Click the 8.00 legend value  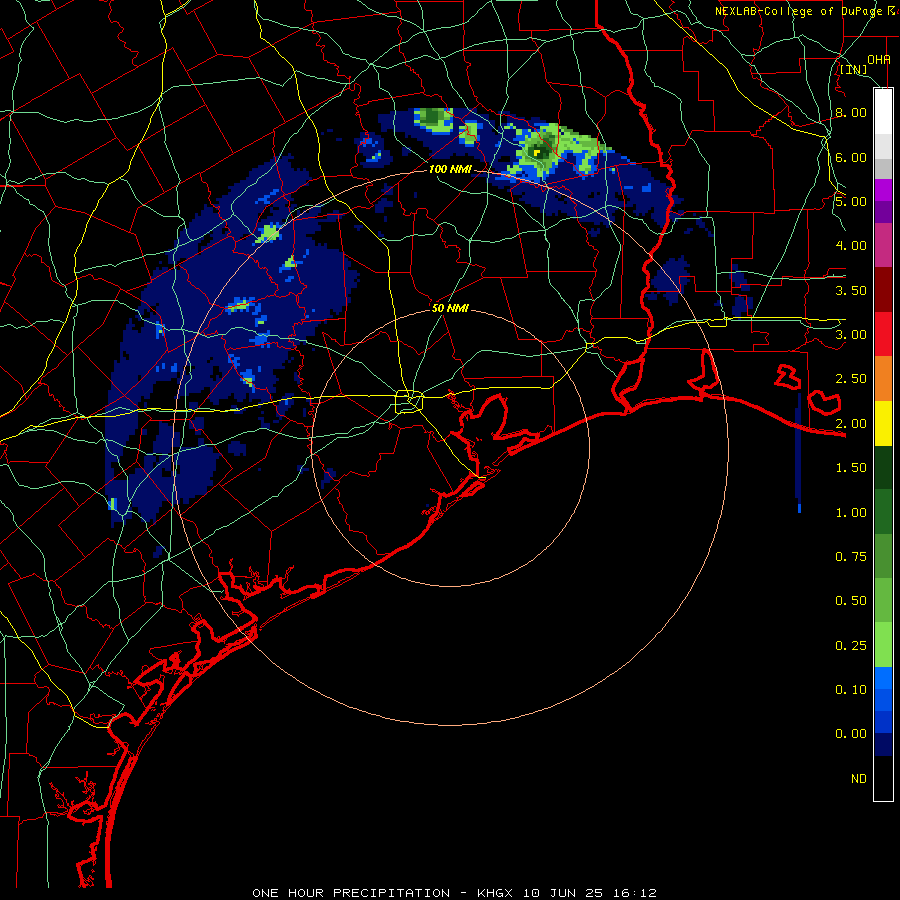click(x=851, y=112)
